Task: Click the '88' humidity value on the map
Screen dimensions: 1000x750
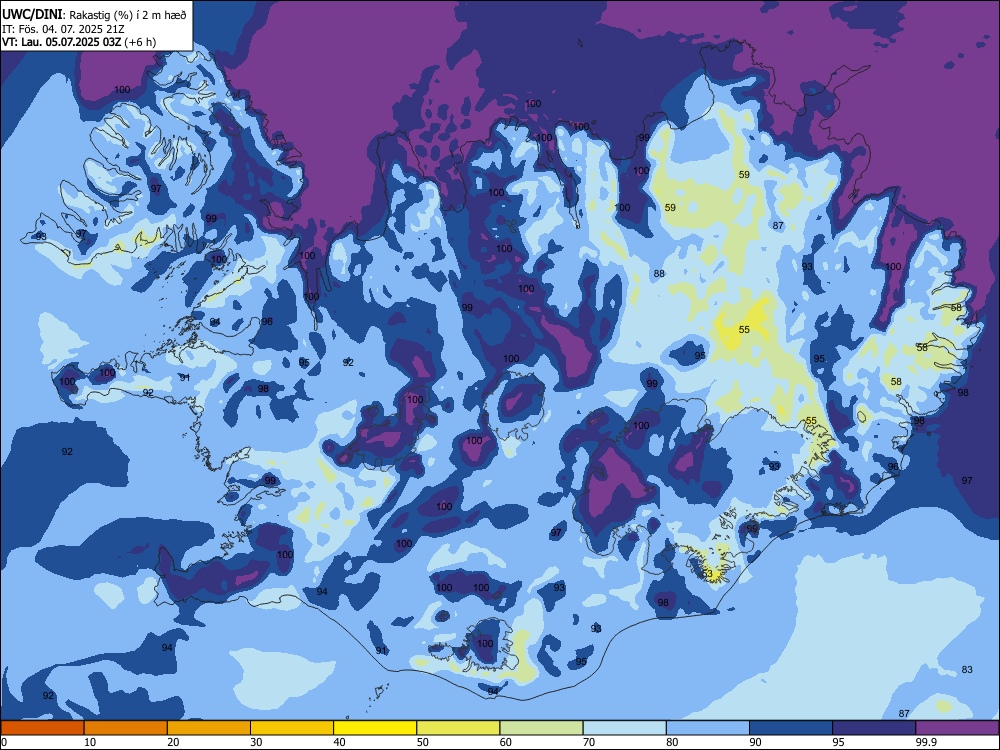Action: pyautogui.click(x=659, y=274)
